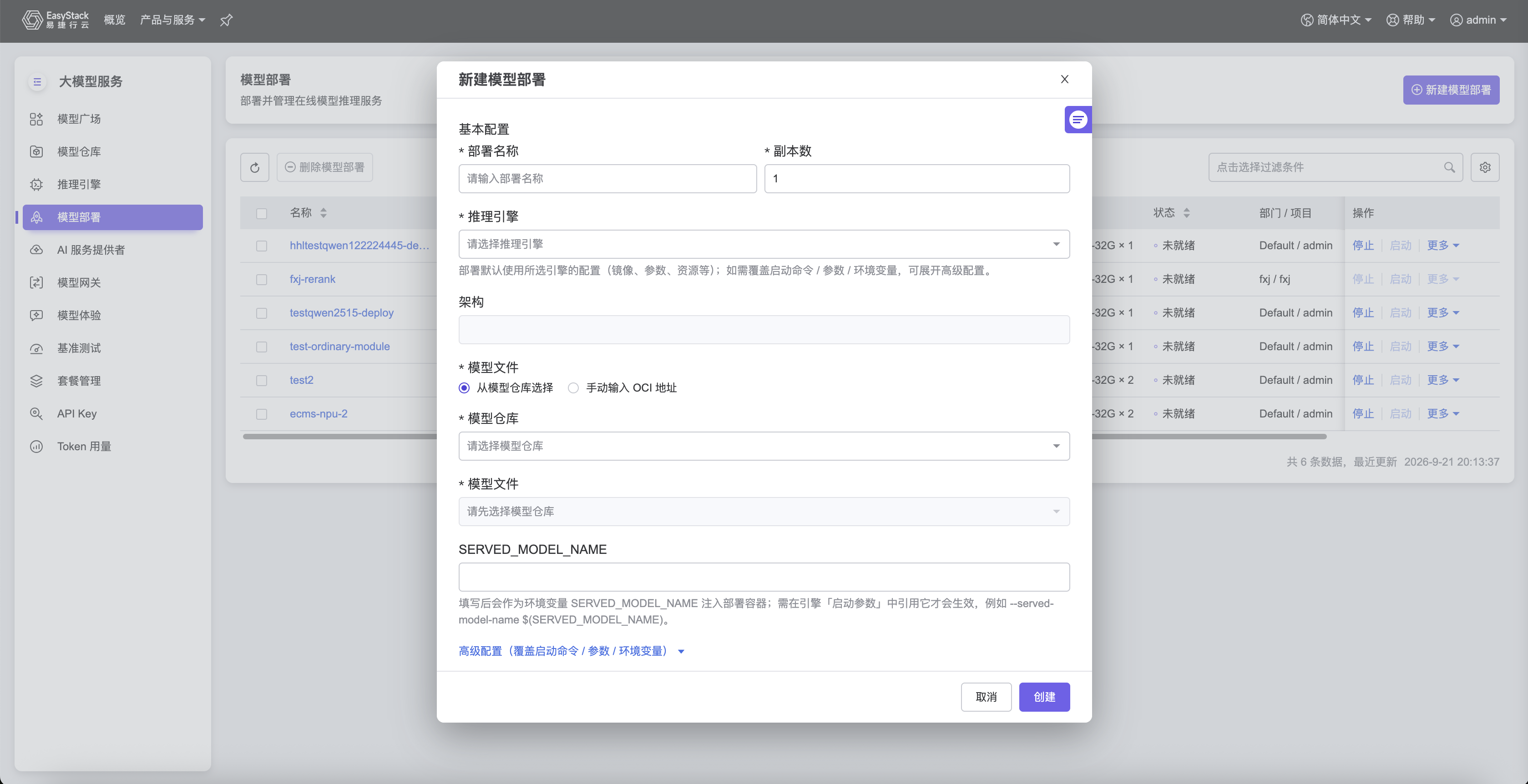Open 产品与服务 menu
This screenshot has width=1528, height=784.
(172, 20)
